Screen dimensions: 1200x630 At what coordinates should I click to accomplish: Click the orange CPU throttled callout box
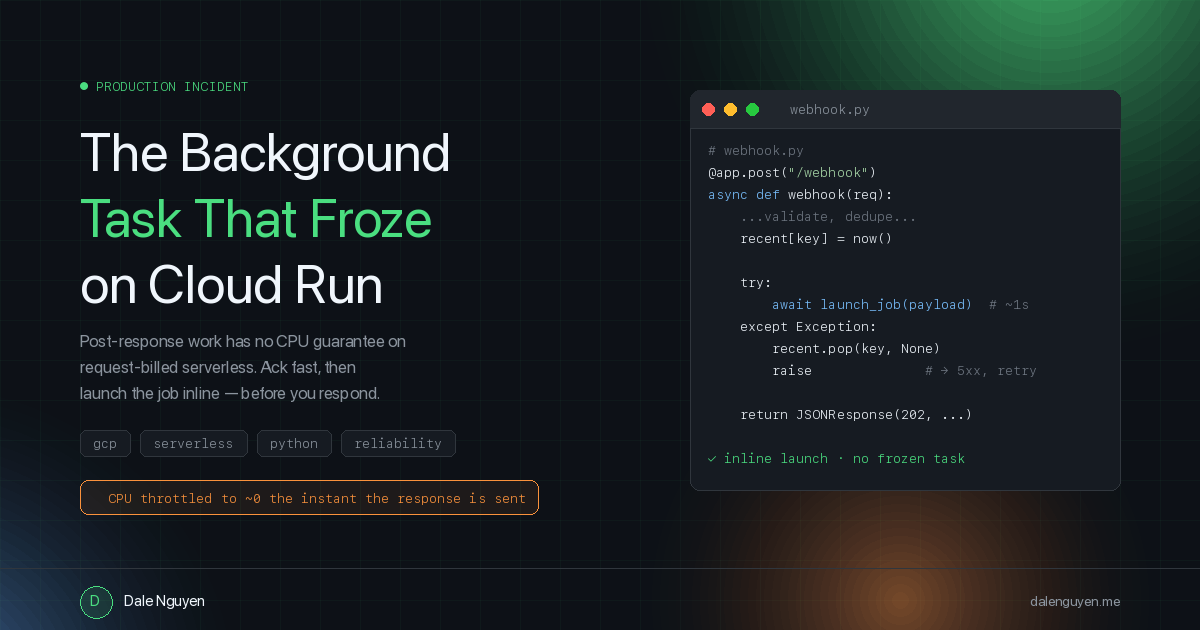pos(309,498)
